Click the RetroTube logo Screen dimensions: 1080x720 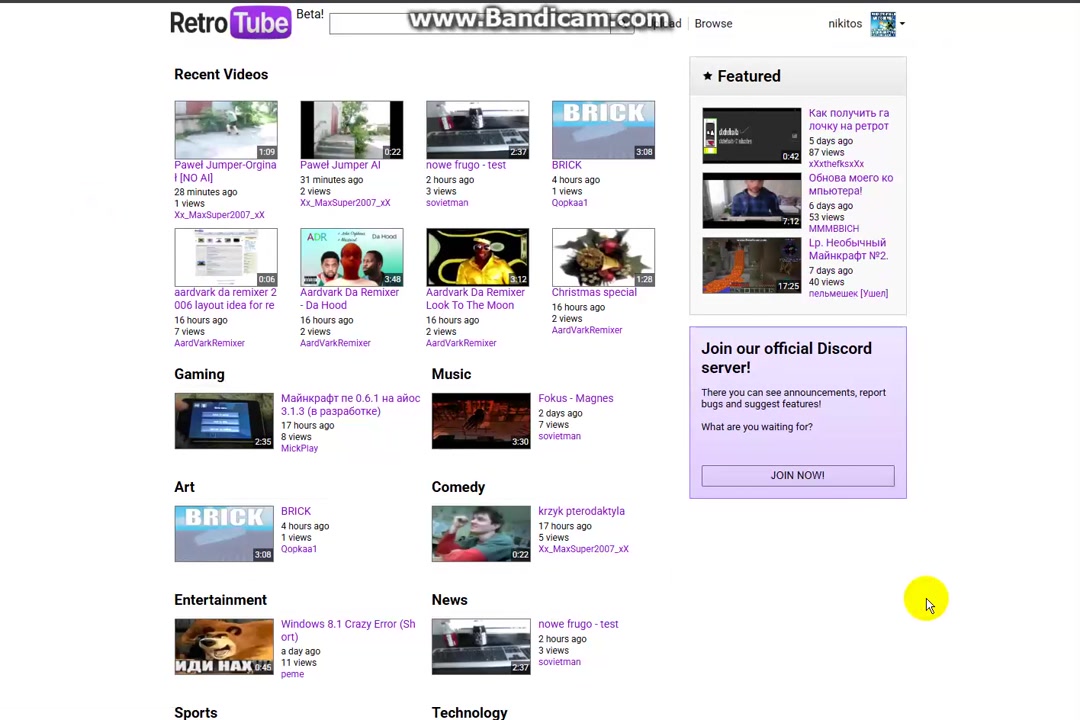[230, 23]
